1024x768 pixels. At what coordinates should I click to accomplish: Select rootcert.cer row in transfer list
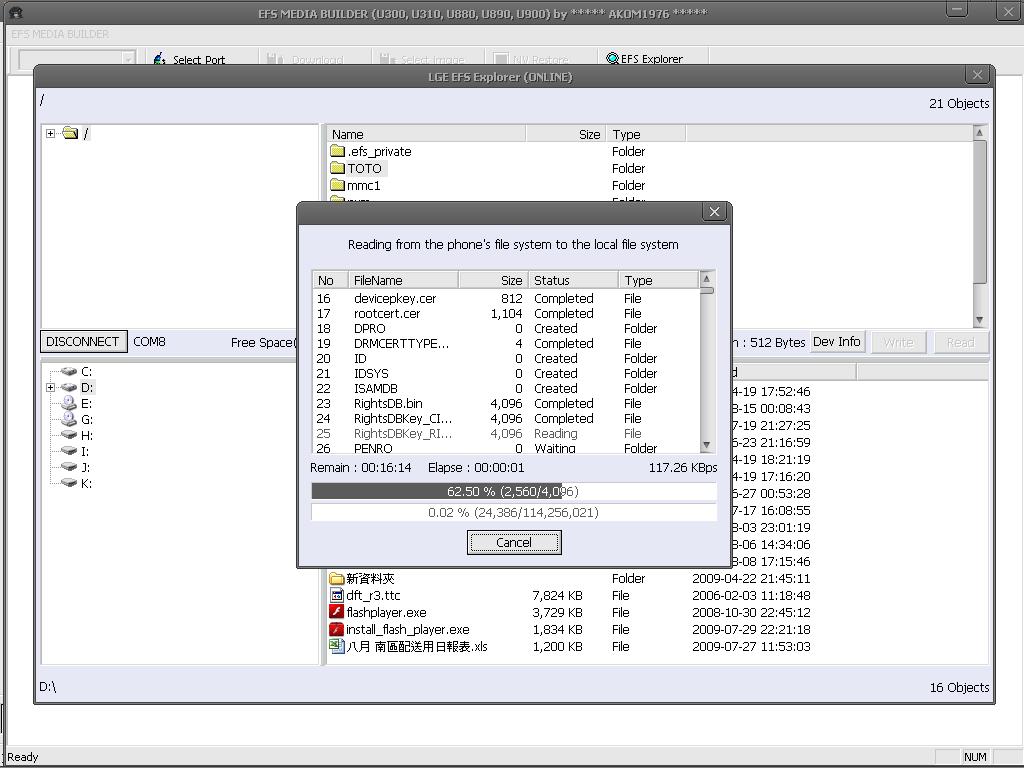(x=505, y=313)
